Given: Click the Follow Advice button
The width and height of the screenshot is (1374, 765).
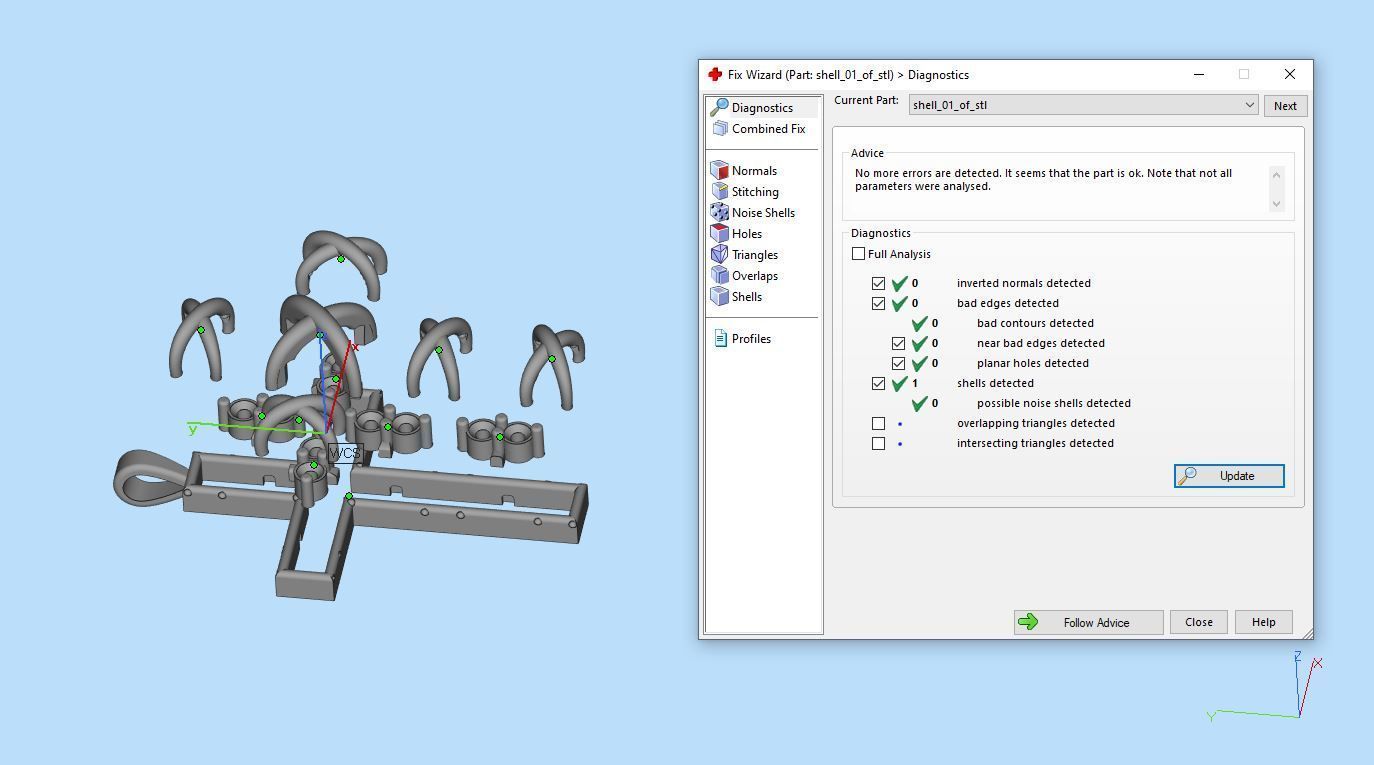Looking at the screenshot, I should click(1088, 622).
